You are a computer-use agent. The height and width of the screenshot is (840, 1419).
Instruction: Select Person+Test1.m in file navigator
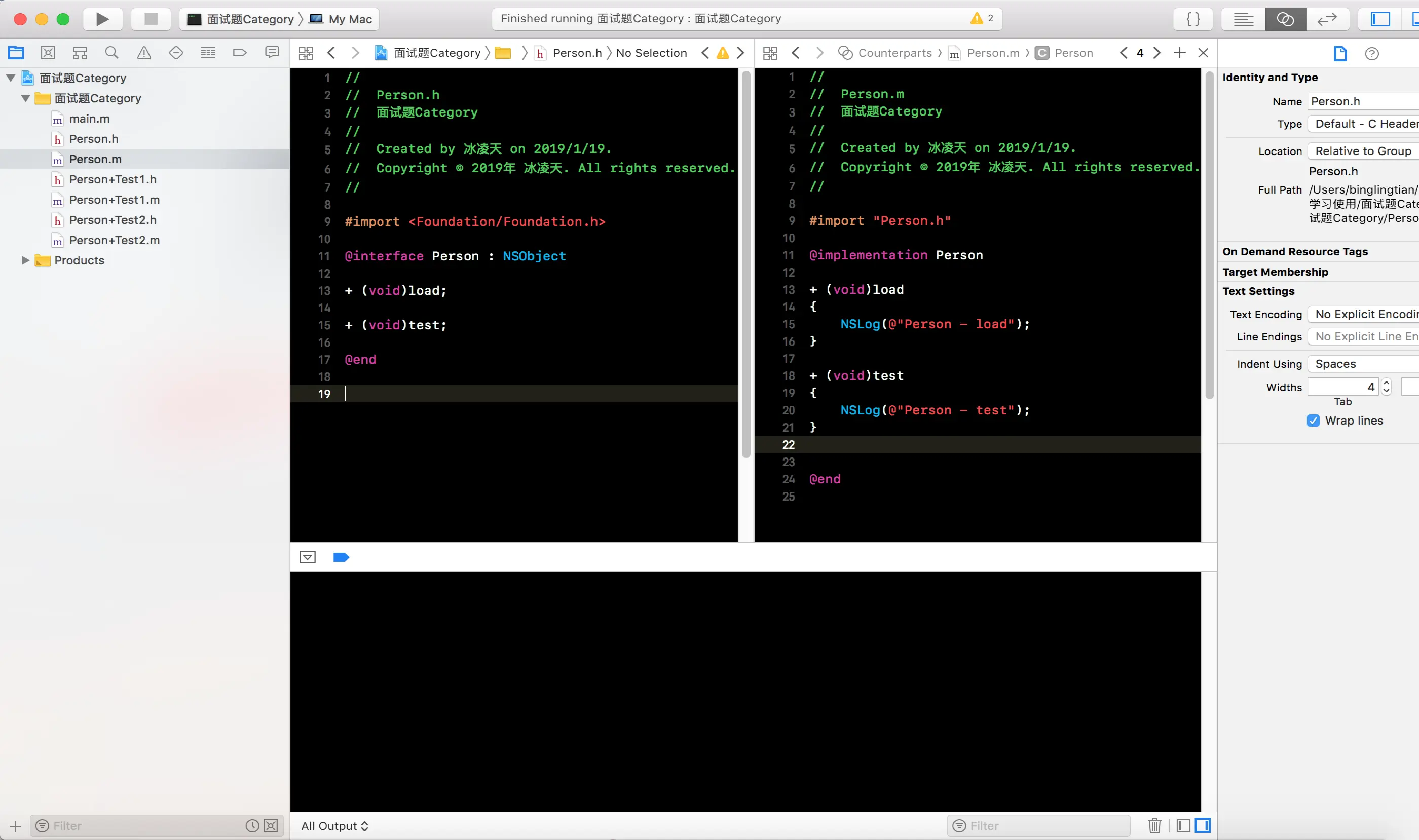pyautogui.click(x=115, y=200)
